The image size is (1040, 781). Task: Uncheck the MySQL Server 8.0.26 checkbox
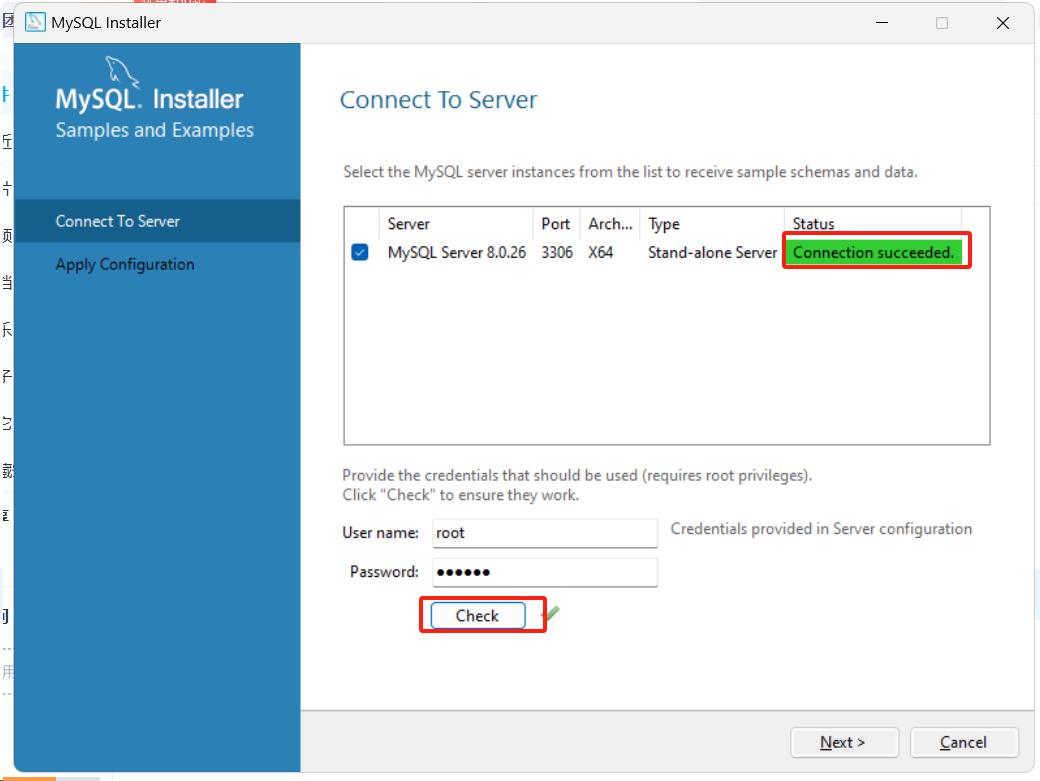(x=360, y=253)
